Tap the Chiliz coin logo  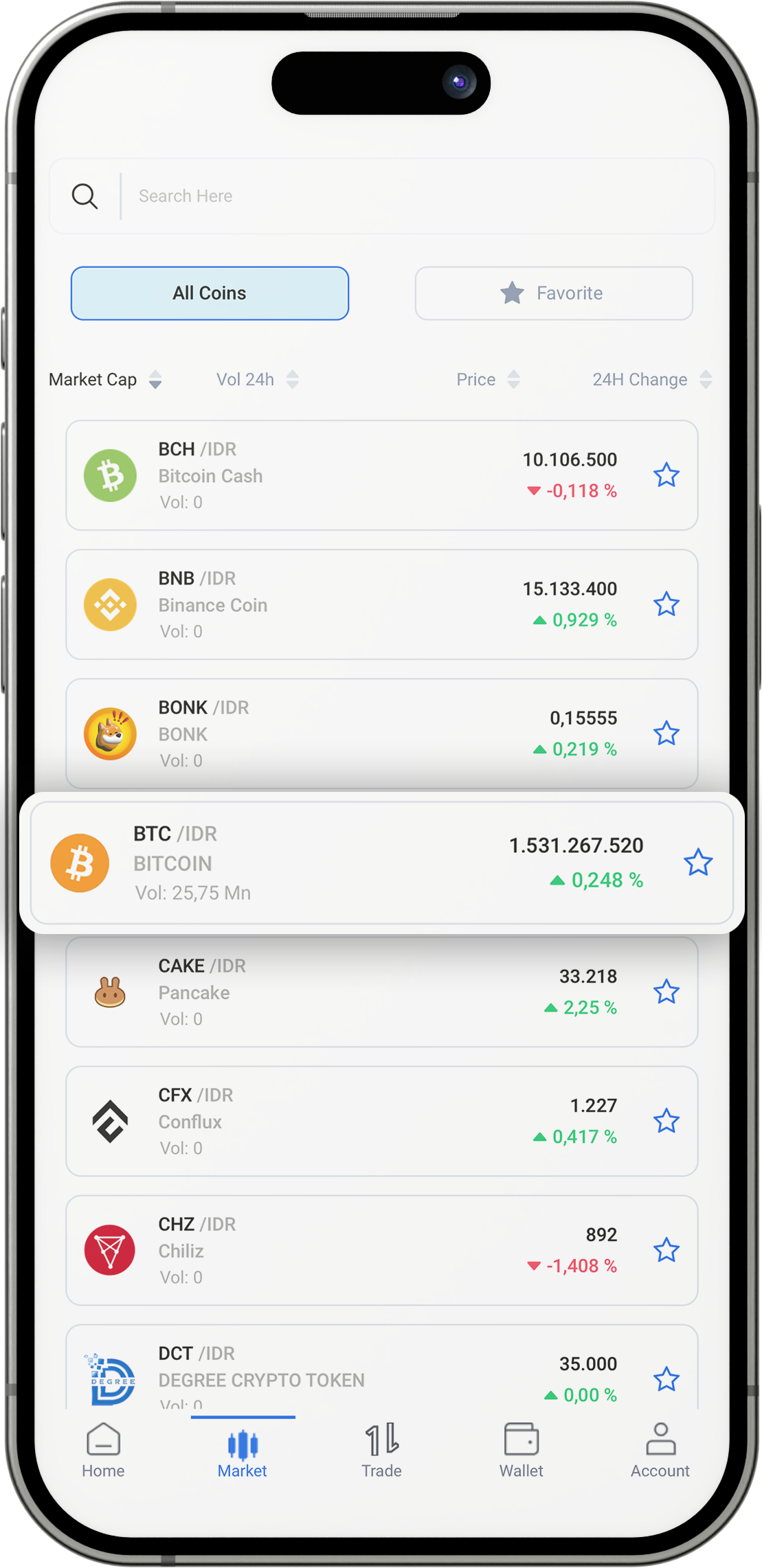point(110,1250)
